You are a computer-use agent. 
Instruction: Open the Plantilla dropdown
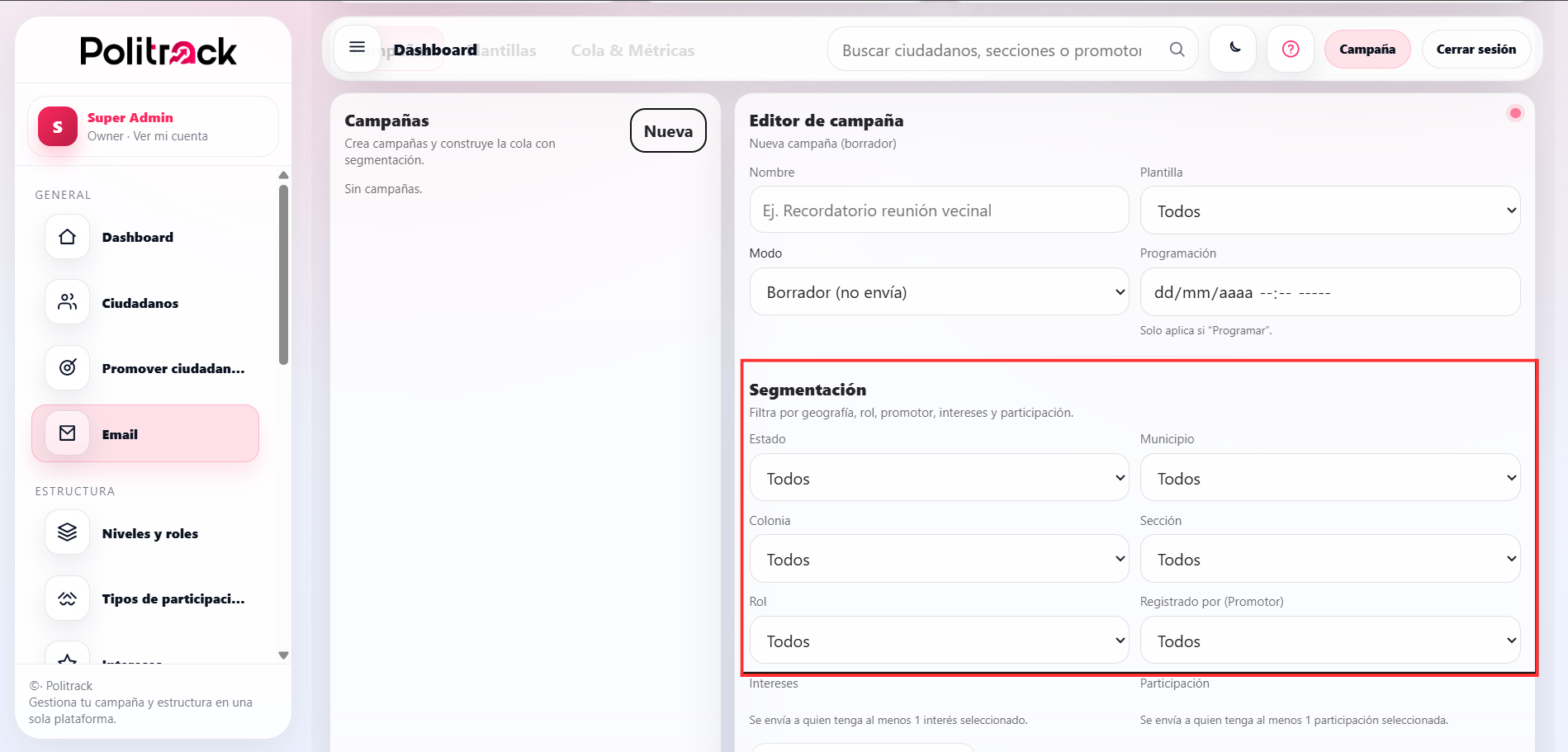point(1329,210)
